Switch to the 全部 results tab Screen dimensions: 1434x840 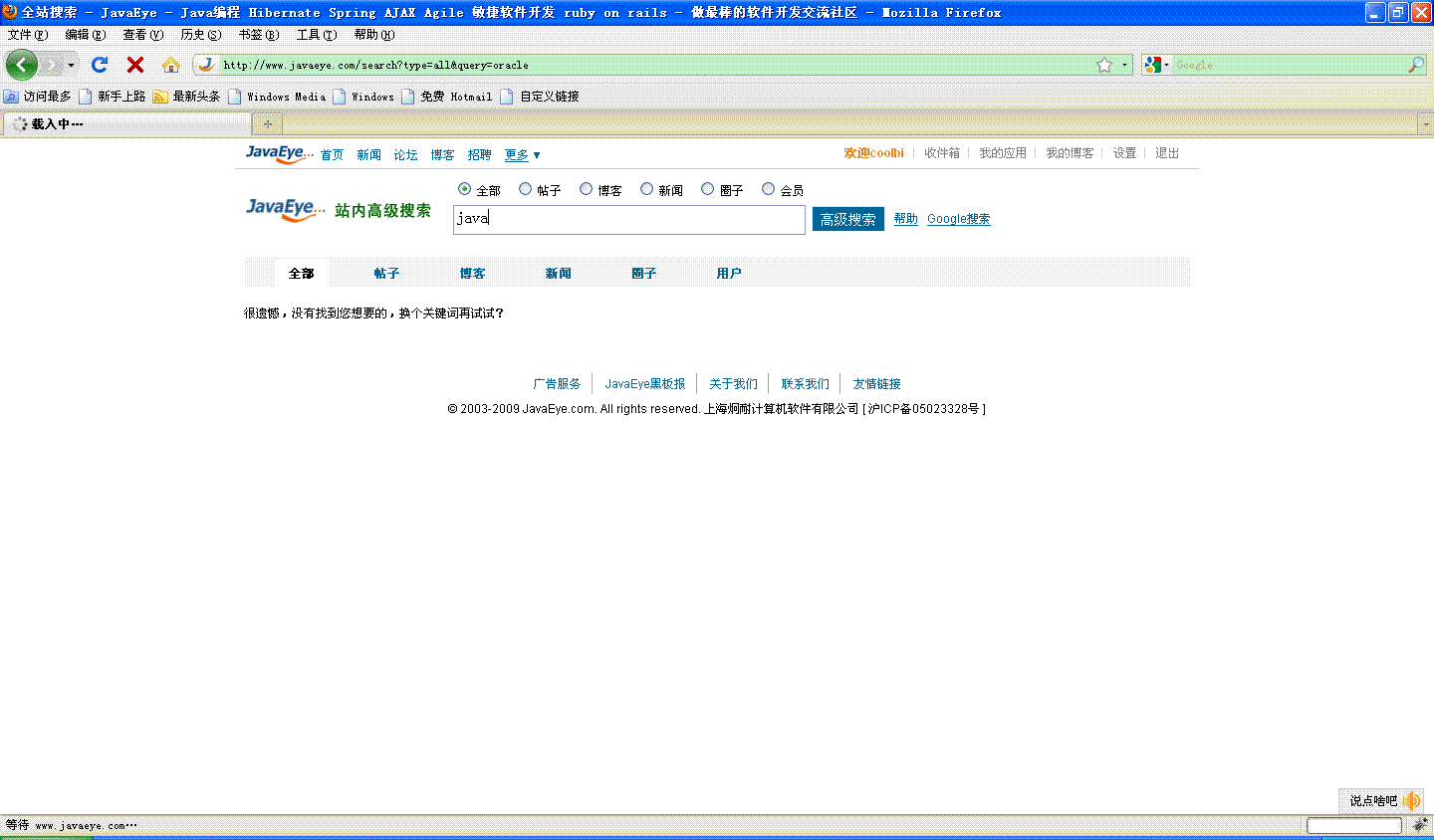coord(302,274)
